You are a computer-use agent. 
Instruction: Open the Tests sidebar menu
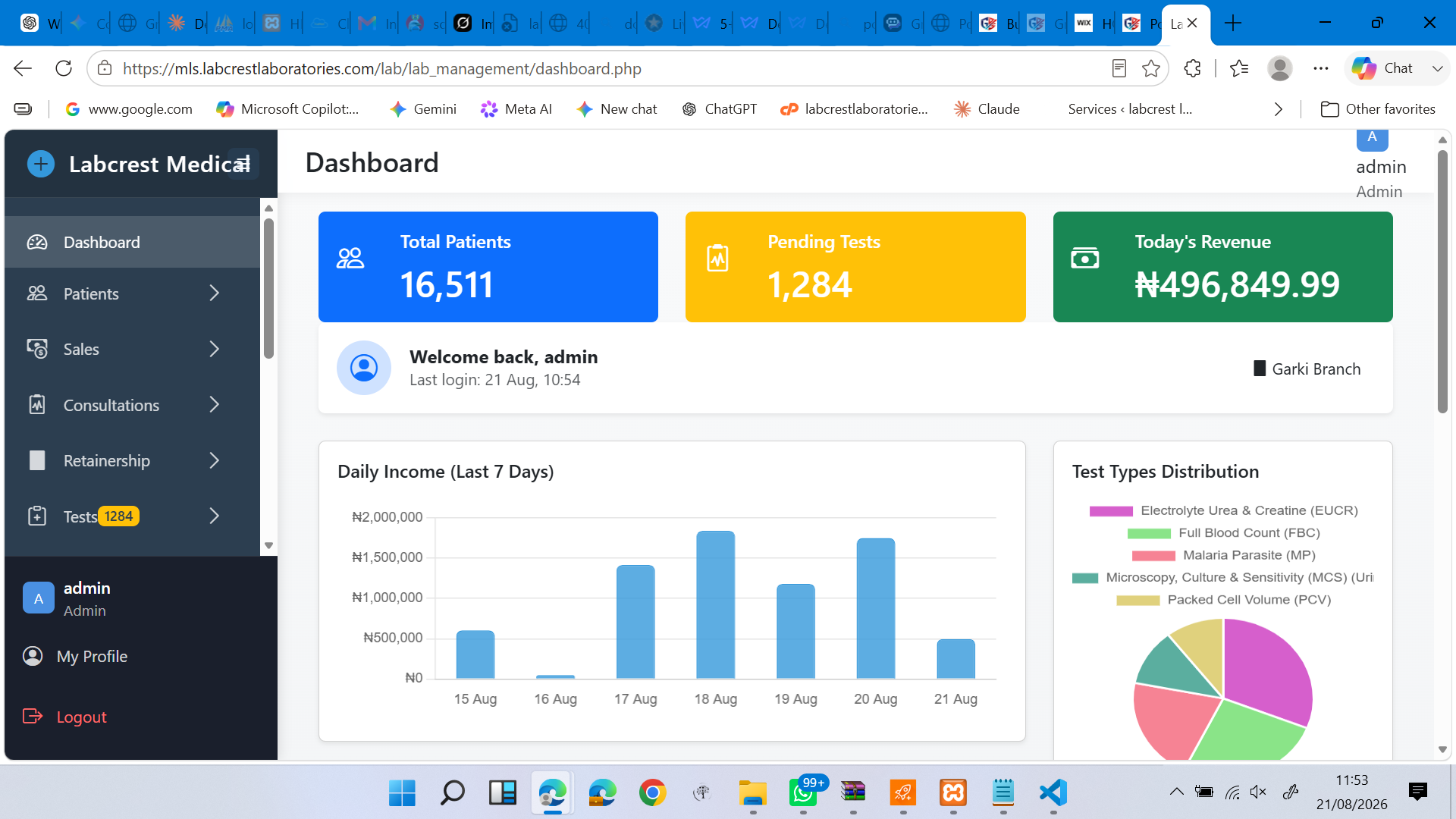coord(133,516)
